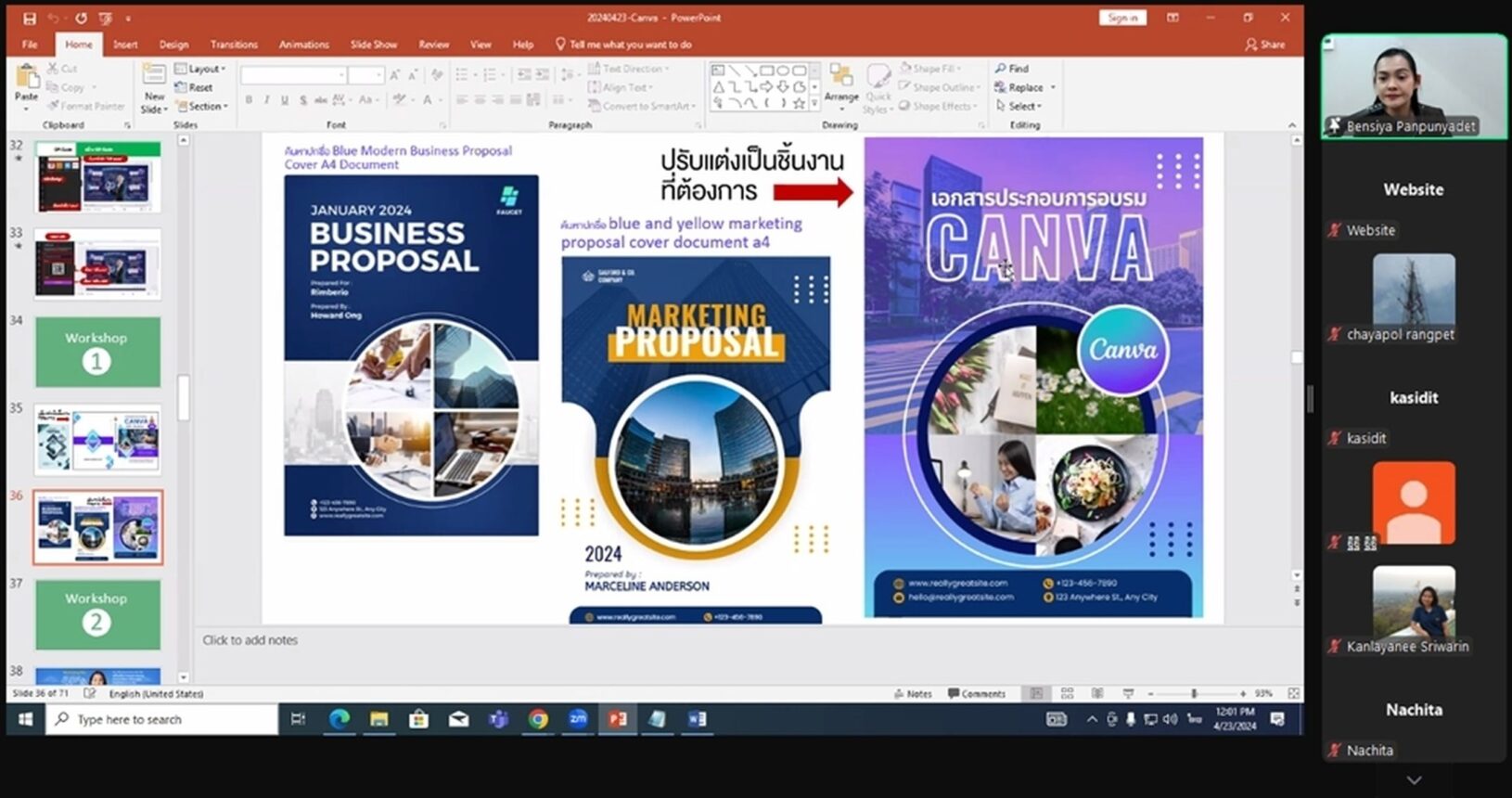Viewport: 1512px width, 798px height.
Task: Open Microsoft Edge from the taskbar
Action: pos(340,719)
